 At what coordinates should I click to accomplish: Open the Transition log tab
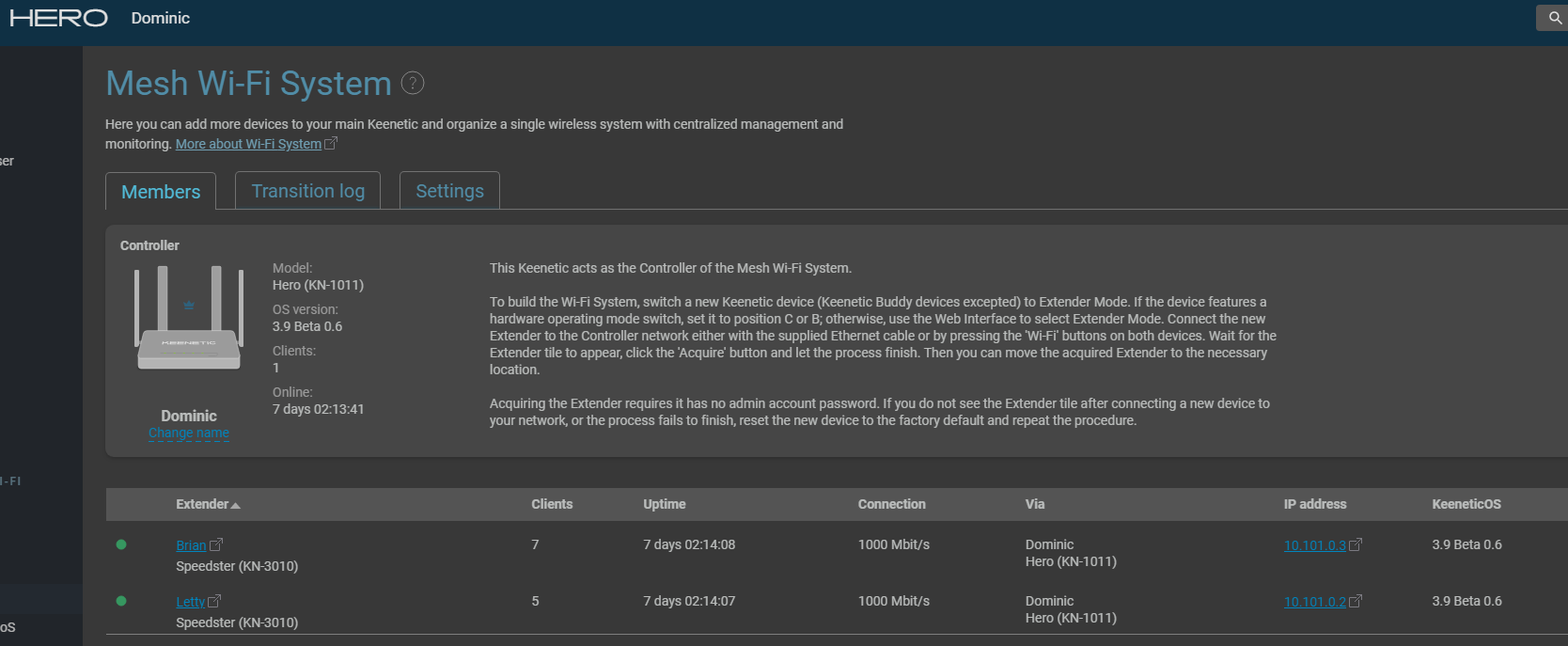click(307, 191)
